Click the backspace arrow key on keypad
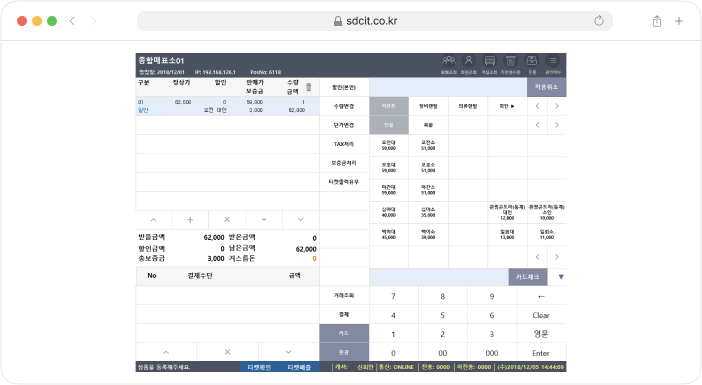Screen dimensions: 702x385 [541, 296]
